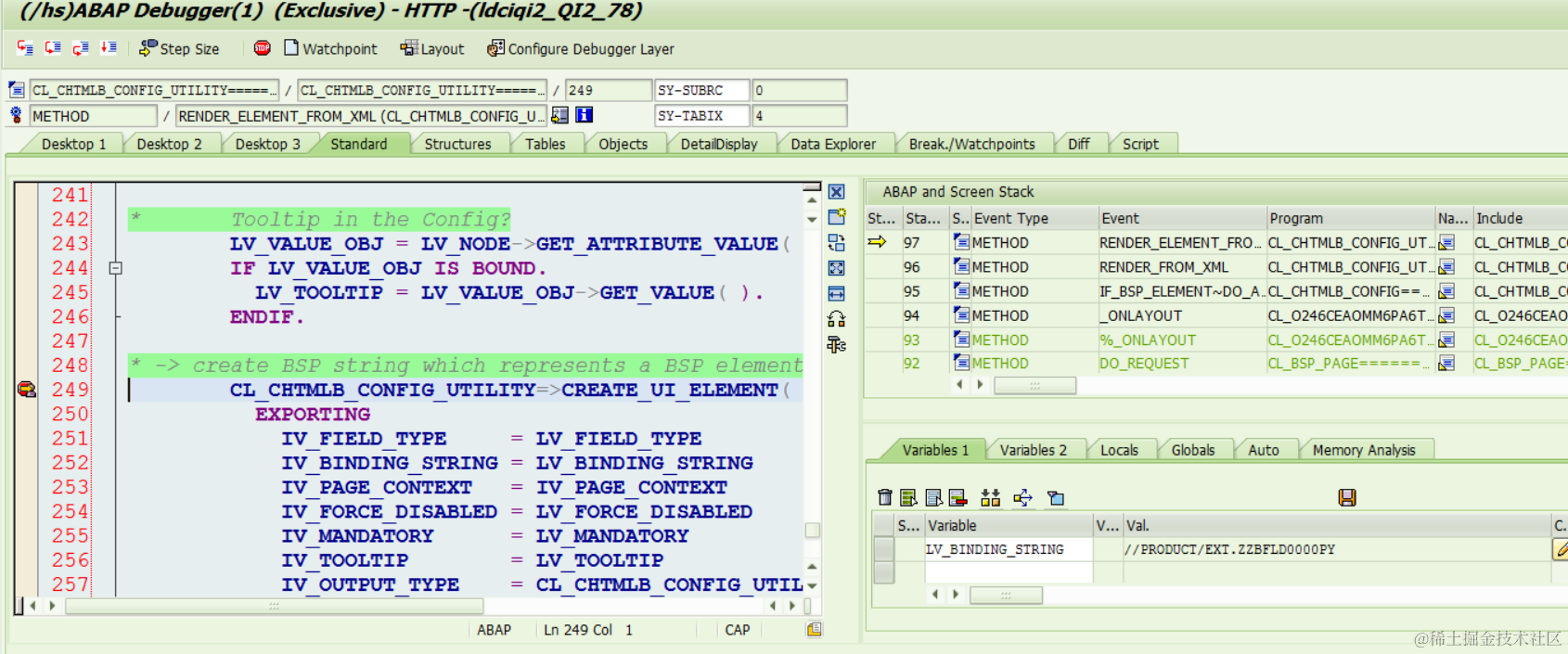The width and height of the screenshot is (1568, 654).
Task: Select the Tables tab
Action: (x=545, y=144)
